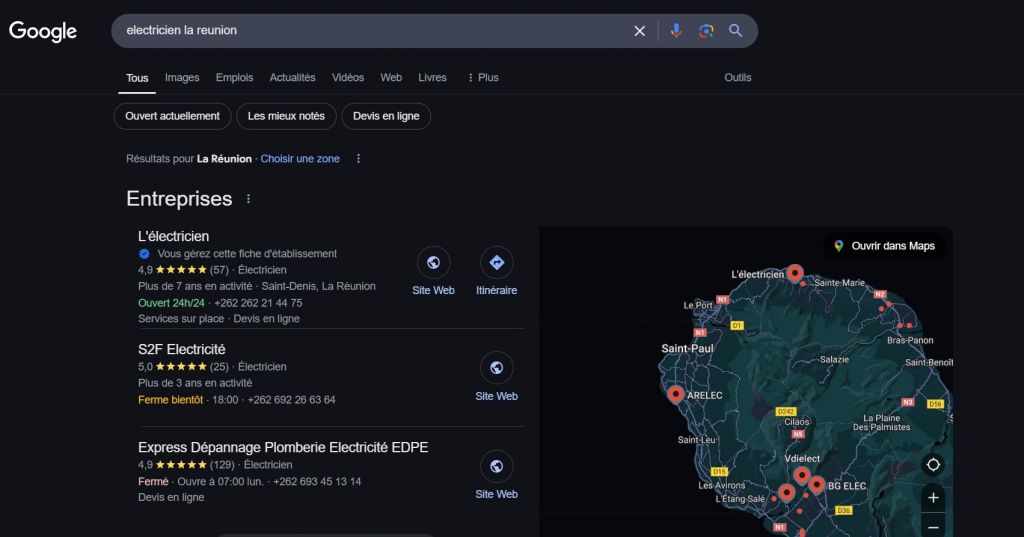
Task: Toggle the Devis en ligne filter chip
Action: (x=386, y=116)
